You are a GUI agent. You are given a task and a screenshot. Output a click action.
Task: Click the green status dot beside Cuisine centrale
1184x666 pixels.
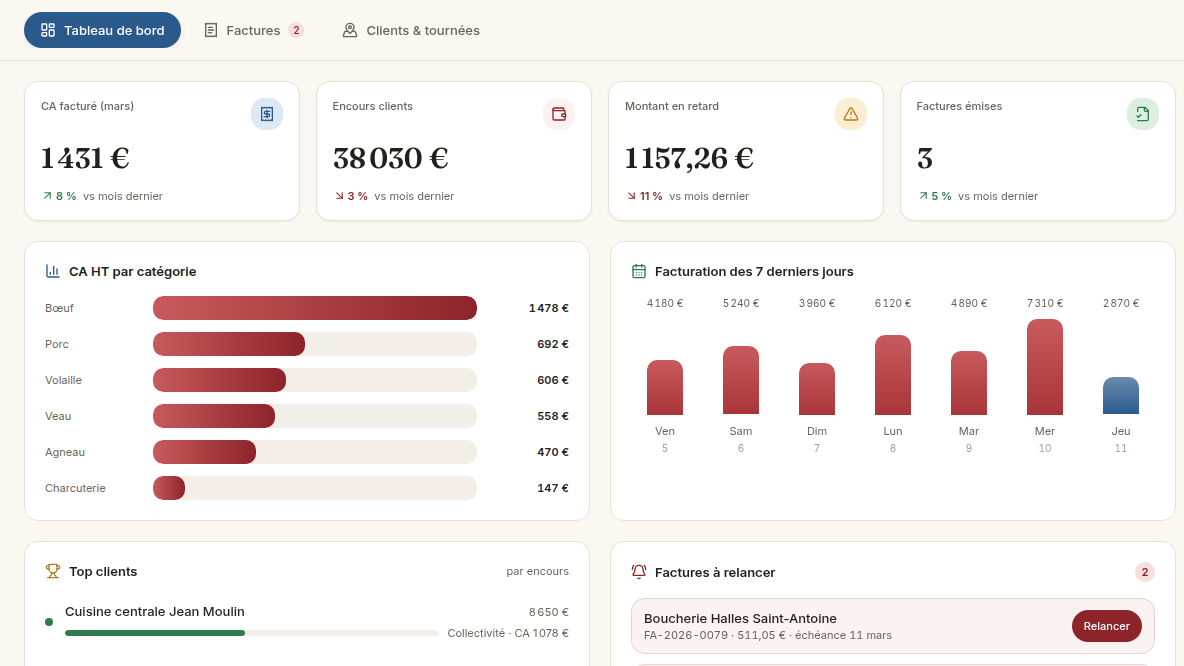pyautogui.click(x=49, y=622)
